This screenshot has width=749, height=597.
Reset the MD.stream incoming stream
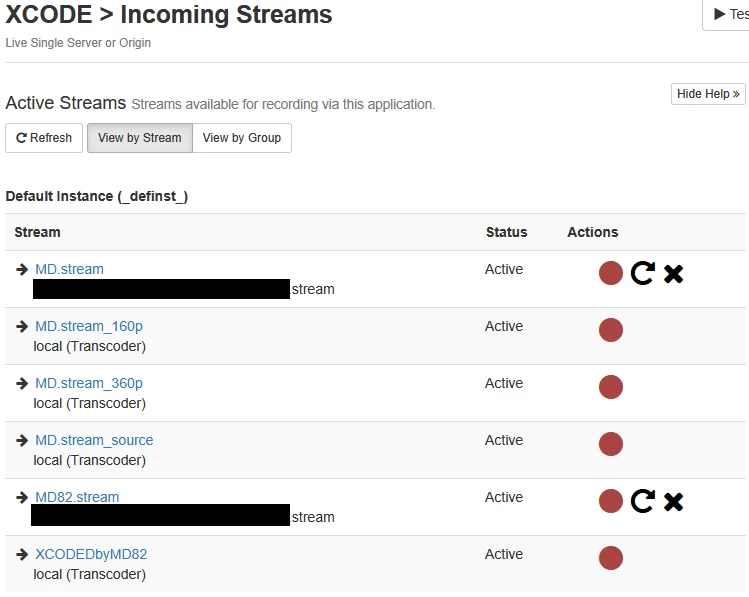point(642,273)
